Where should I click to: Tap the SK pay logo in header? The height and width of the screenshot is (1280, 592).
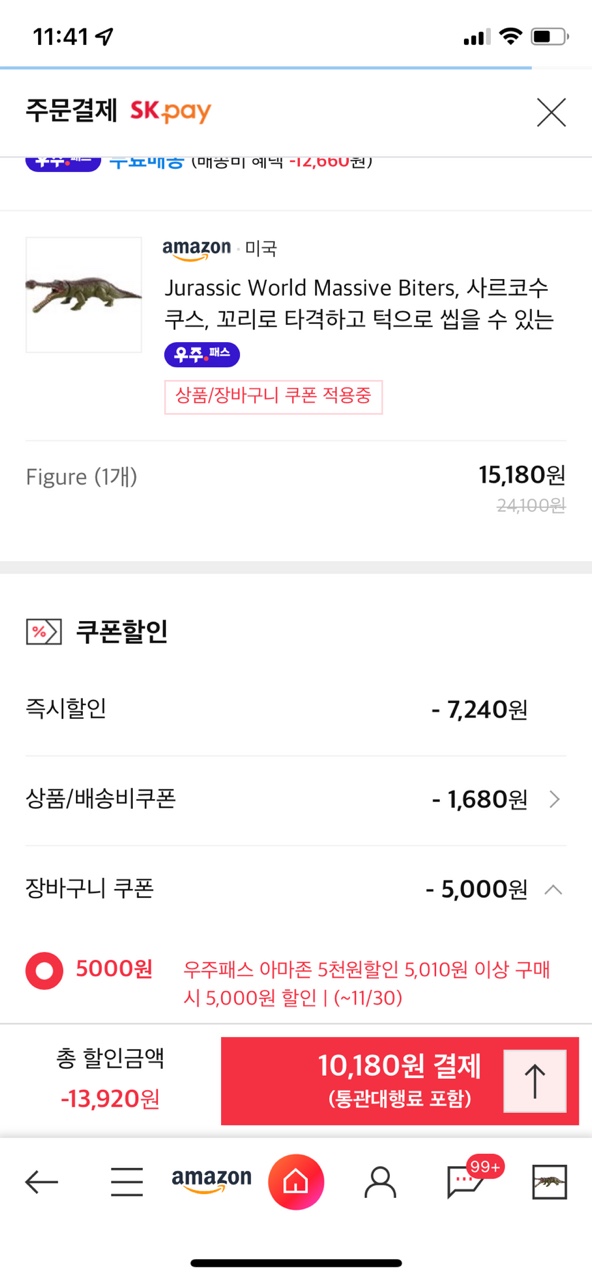click(x=171, y=111)
